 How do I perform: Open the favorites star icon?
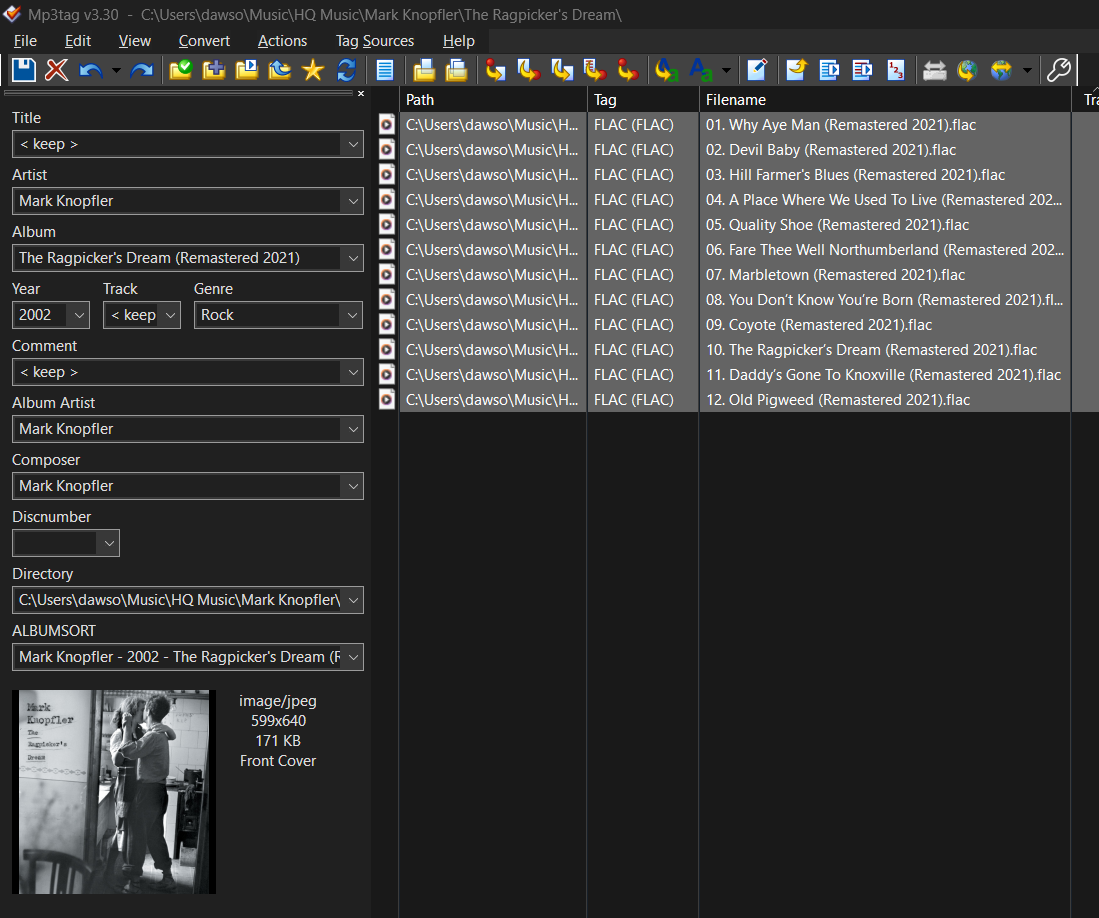[x=313, y=70]
